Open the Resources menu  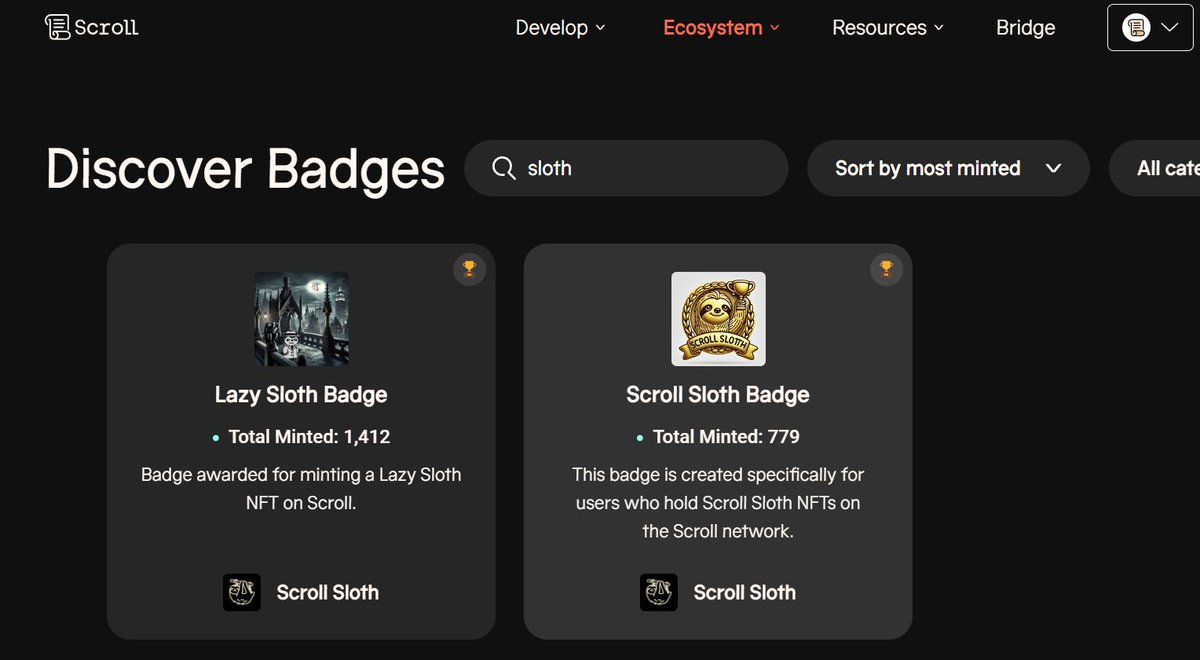[888, 28]
